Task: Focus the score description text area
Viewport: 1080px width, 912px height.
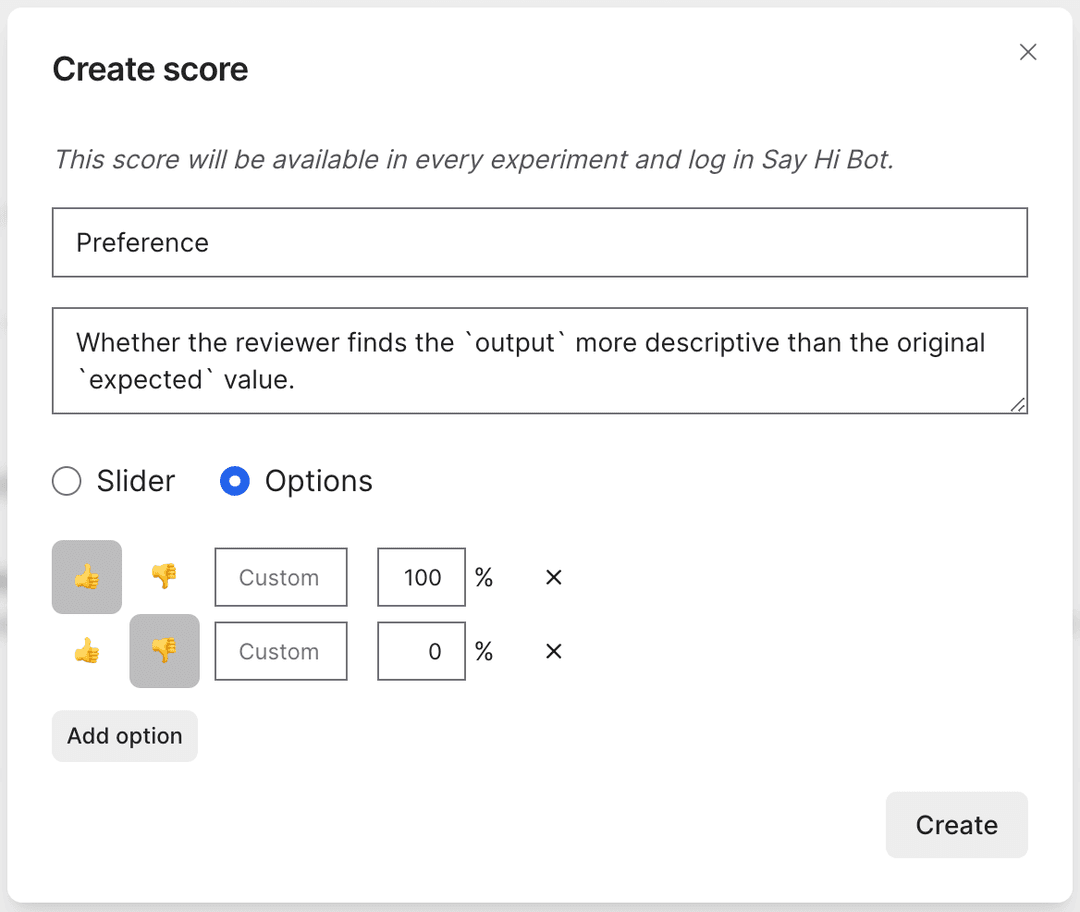Action: [x=539, y=360]
